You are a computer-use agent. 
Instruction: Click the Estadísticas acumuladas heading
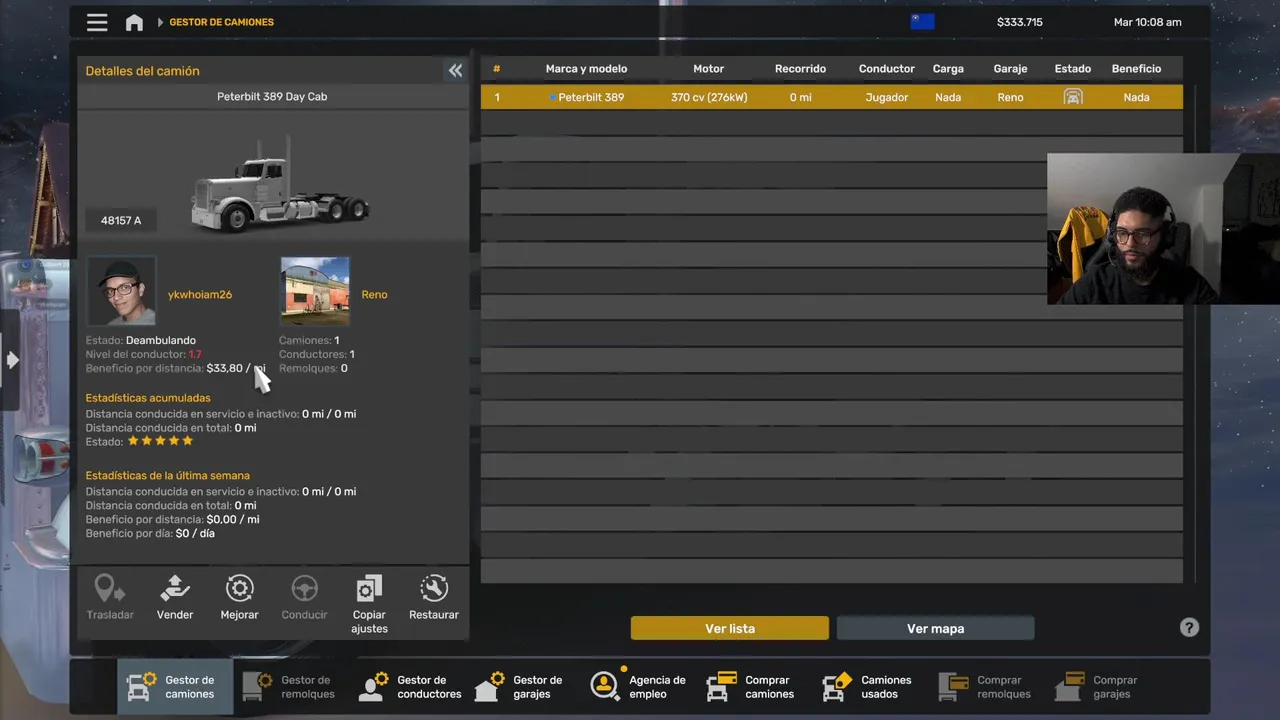tap(148, 398)
